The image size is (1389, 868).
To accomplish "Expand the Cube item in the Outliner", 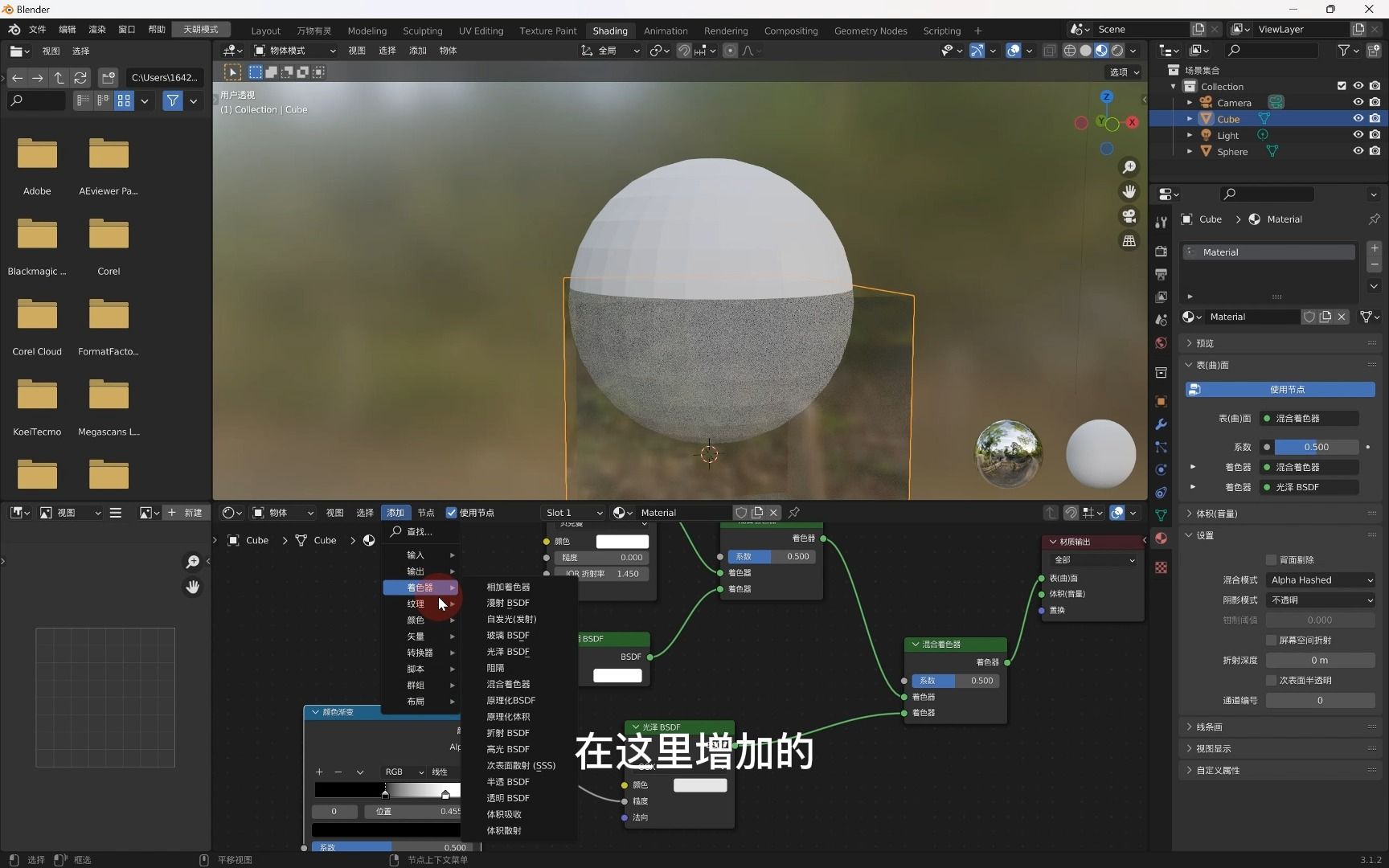I will coord(1190,118).
